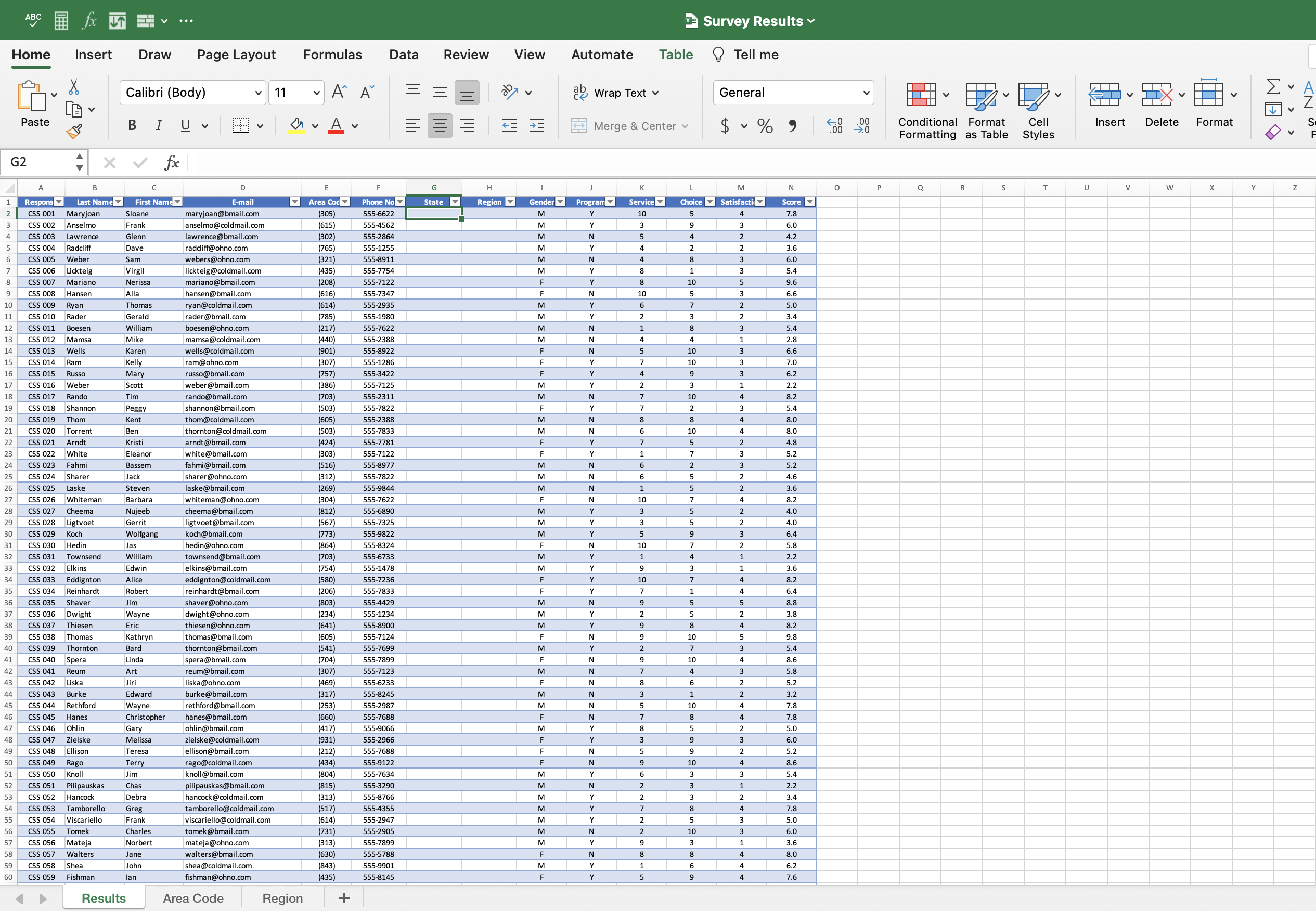Viewport: 1316px width, 911px height.
Task: Open the Area Code sheet tab
Action: tap(193, 898)
